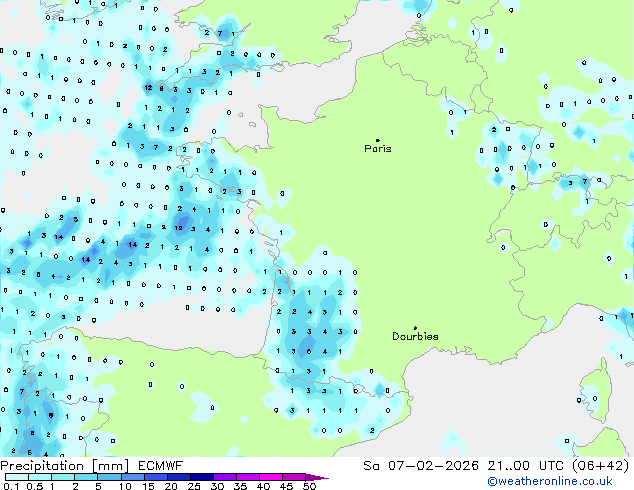Pick the 15–20 mm blue legend swatch
This screenshot has width=634, height=490.
156,477
